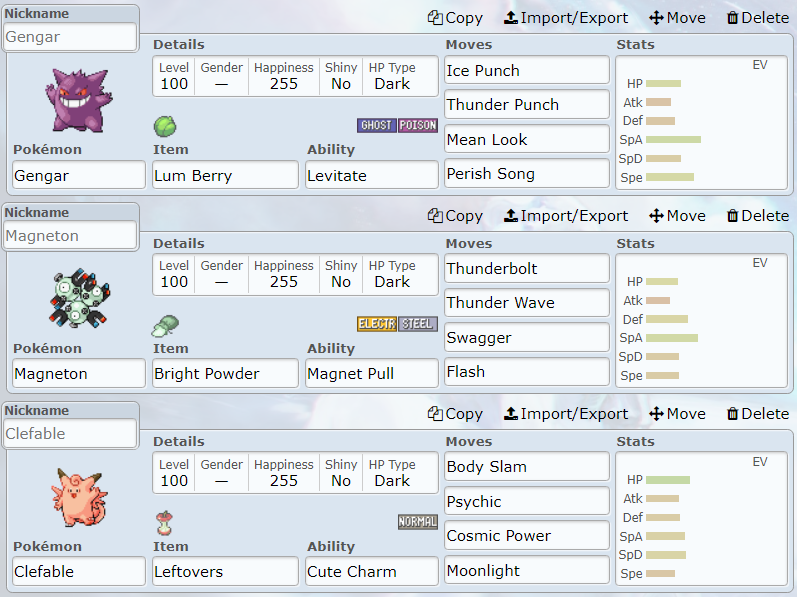Change the Lum Berry item field
The height and width of the screenshot is (597, 797).
pyautogui.click(x=225, y=175)
